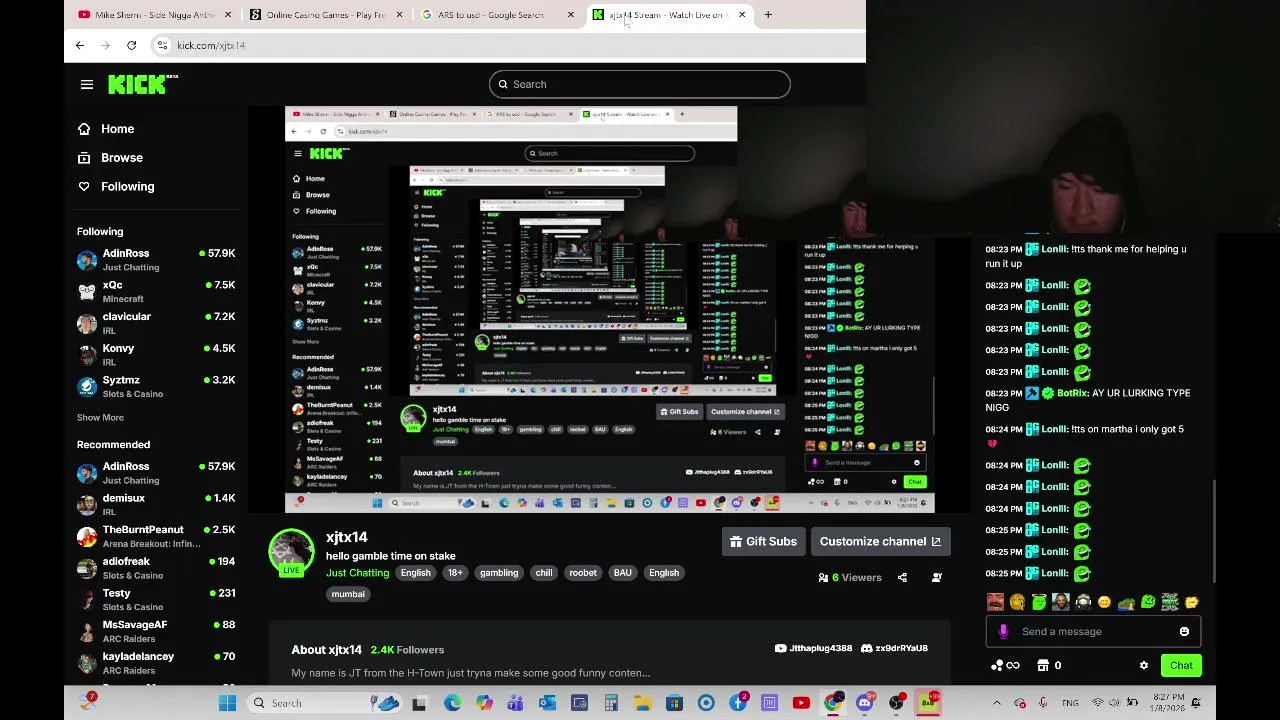Open MsSavageAF in Recommended list

pyautogui.click(x=156, y=631)
